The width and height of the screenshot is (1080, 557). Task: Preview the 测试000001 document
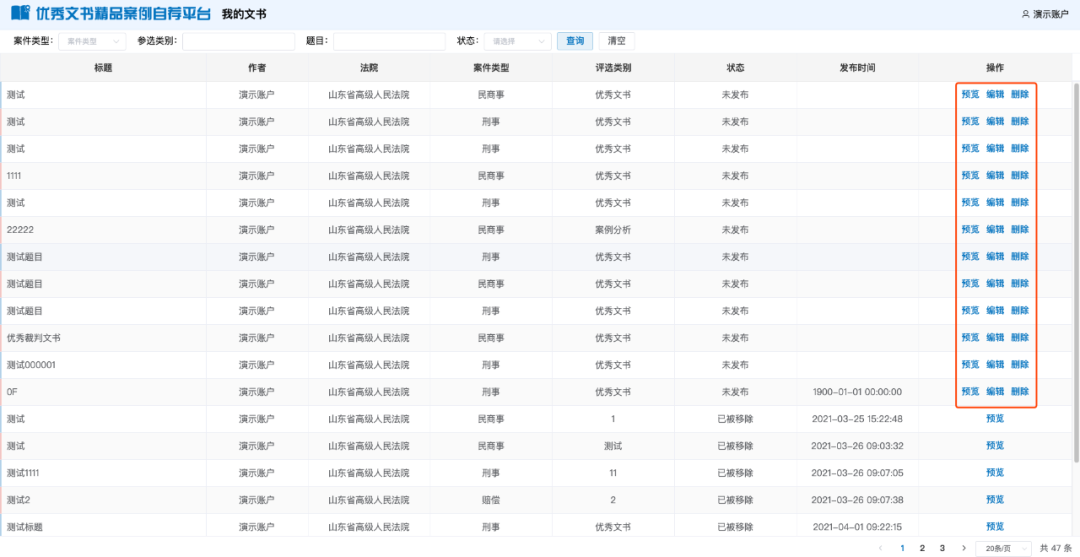[970, 364]
